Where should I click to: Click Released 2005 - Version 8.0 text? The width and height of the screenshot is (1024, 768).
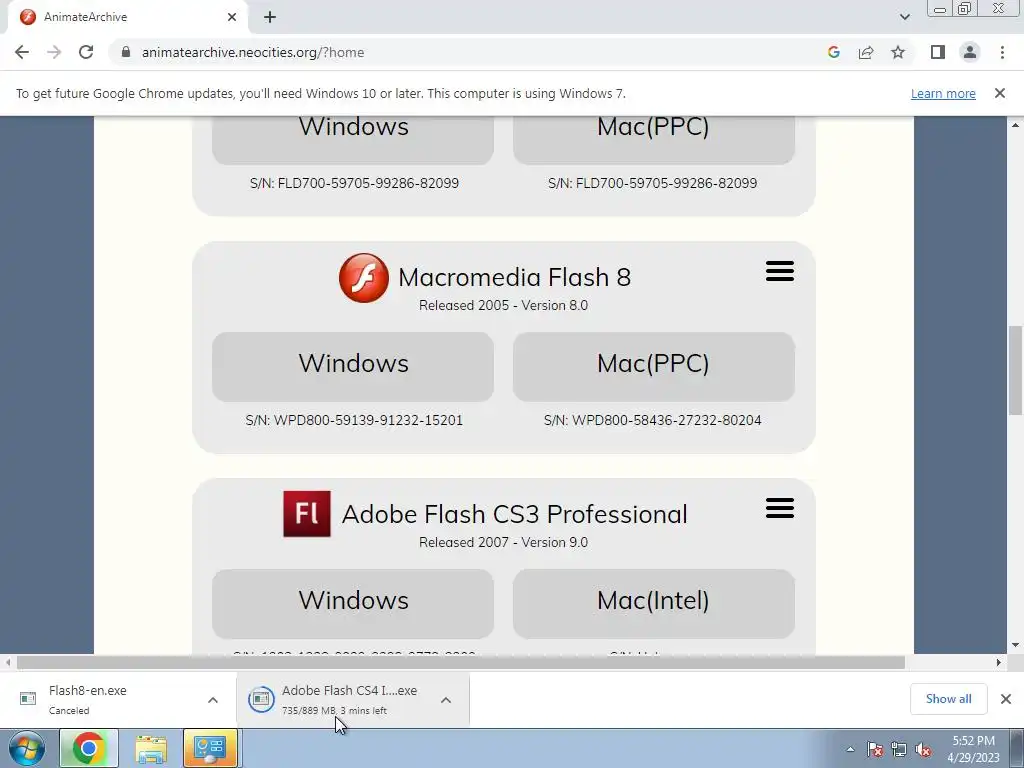[x=504, y=305]
